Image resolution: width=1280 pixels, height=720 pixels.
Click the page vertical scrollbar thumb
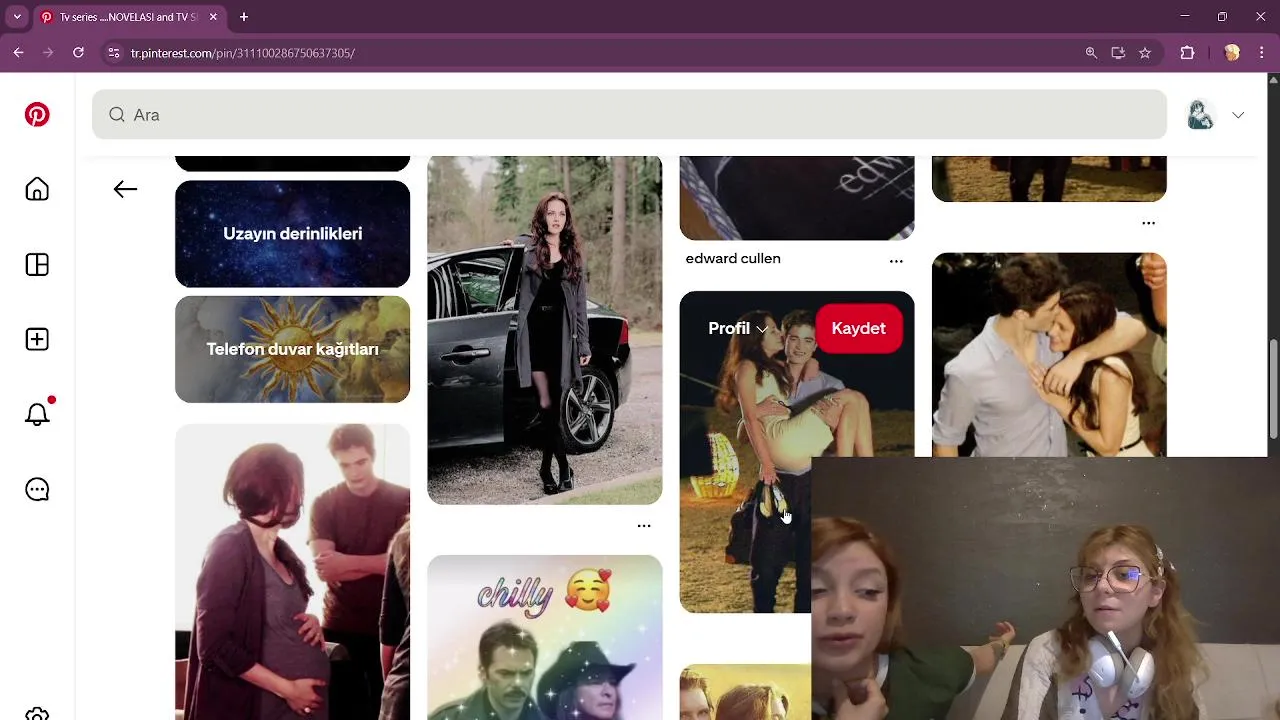click(1273, 390)
